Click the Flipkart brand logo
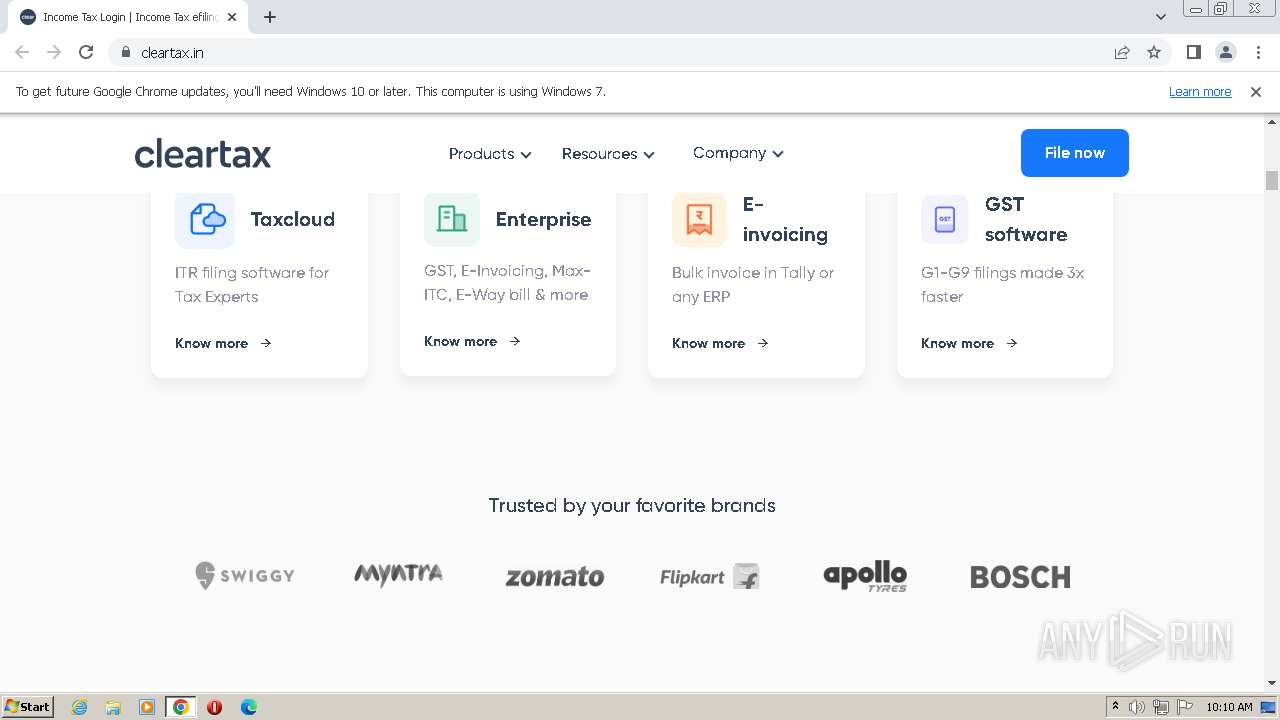The image size is (1280, 720). 710,577
